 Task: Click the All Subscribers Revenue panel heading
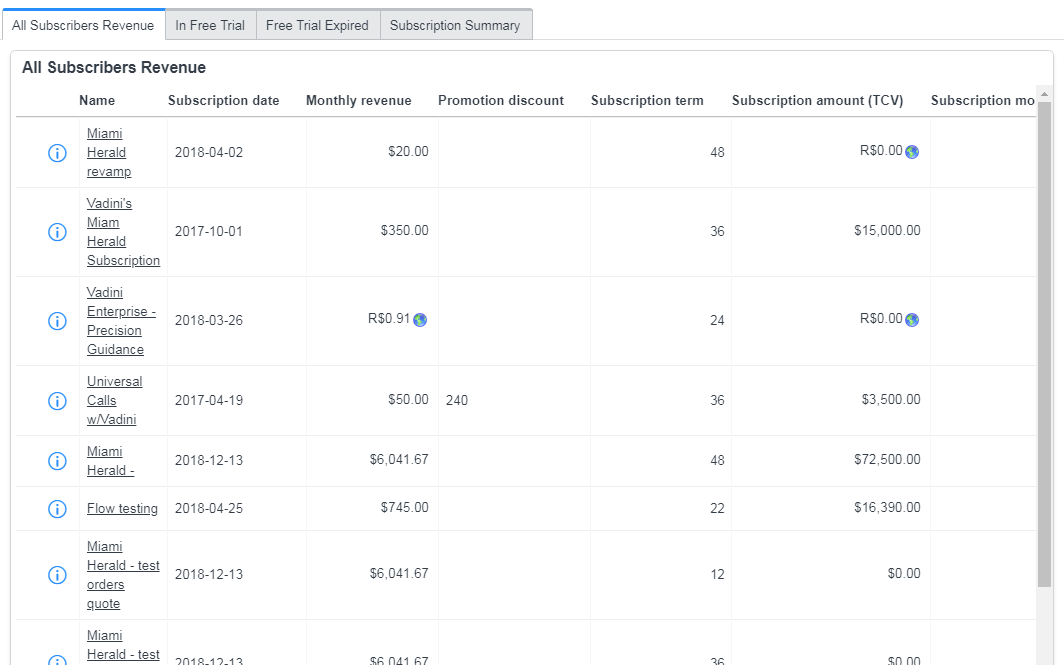coord(114,68)
